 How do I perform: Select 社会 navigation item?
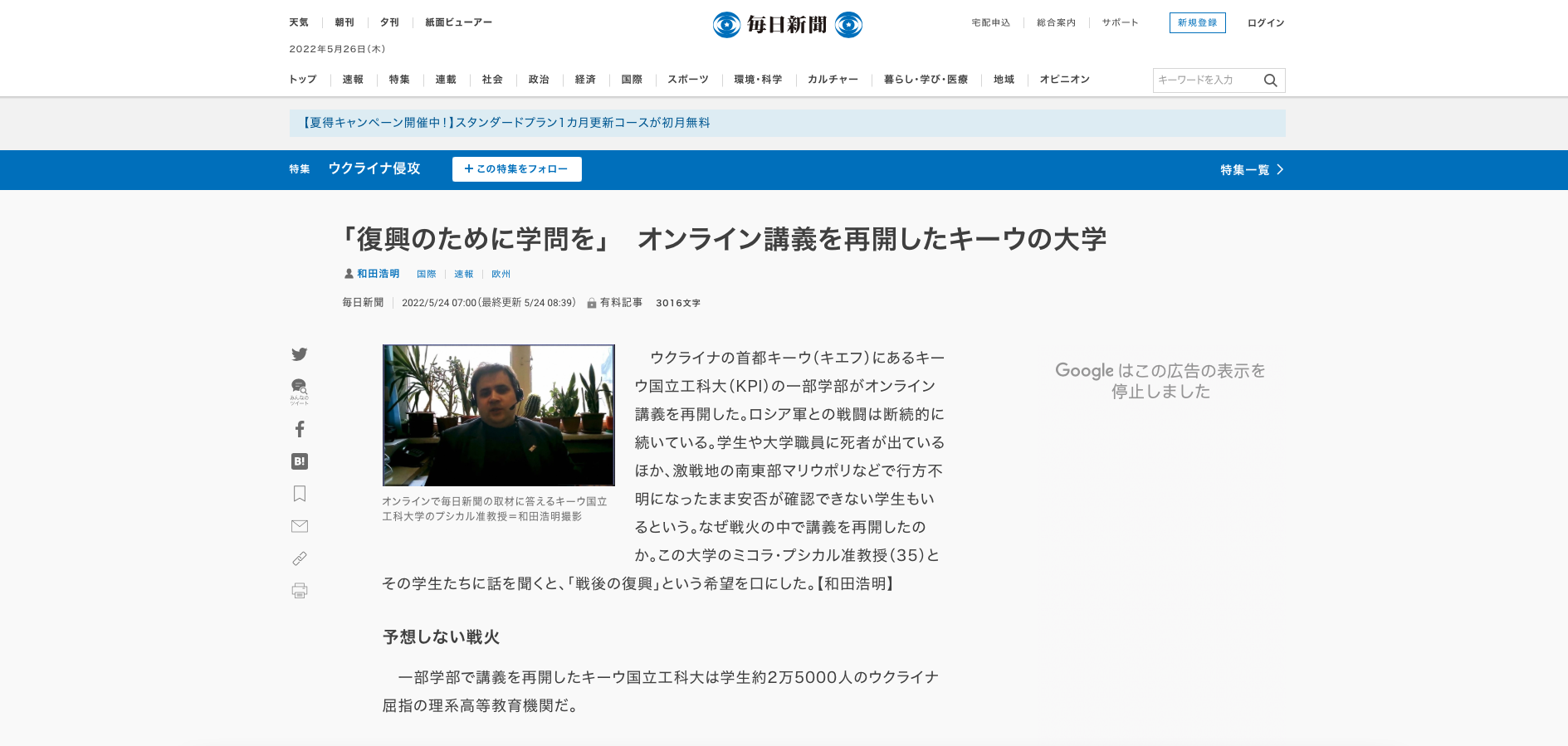tap(492, 80)
